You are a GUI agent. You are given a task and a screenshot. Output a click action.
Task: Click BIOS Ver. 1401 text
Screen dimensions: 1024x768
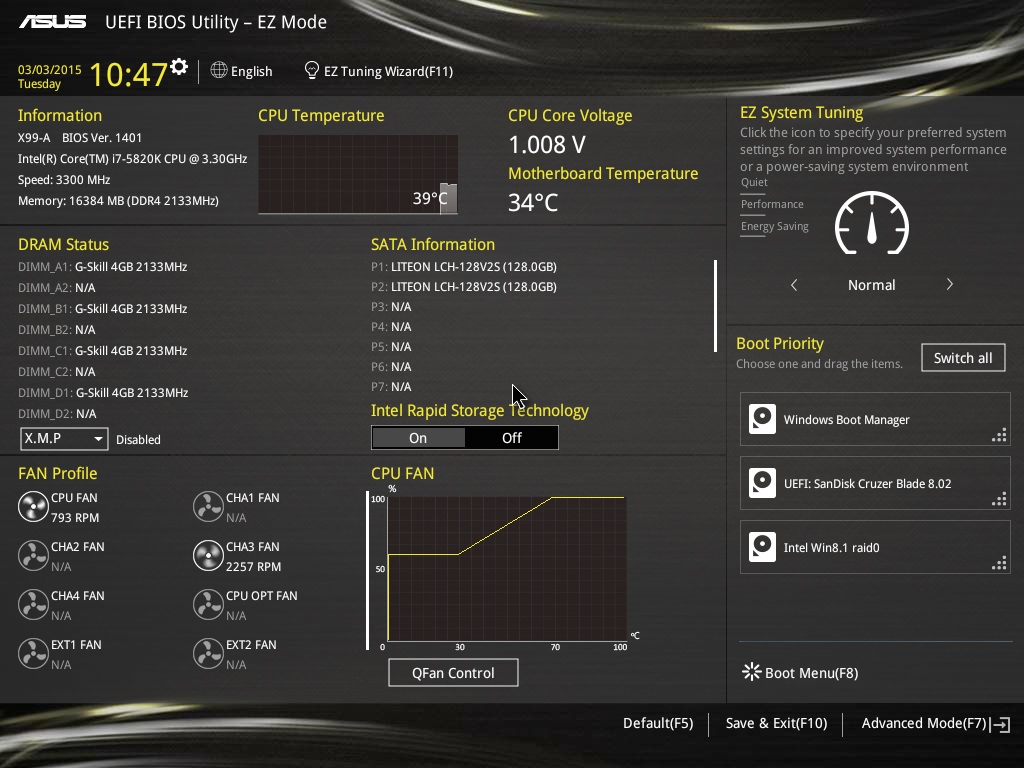click(102, 138)
